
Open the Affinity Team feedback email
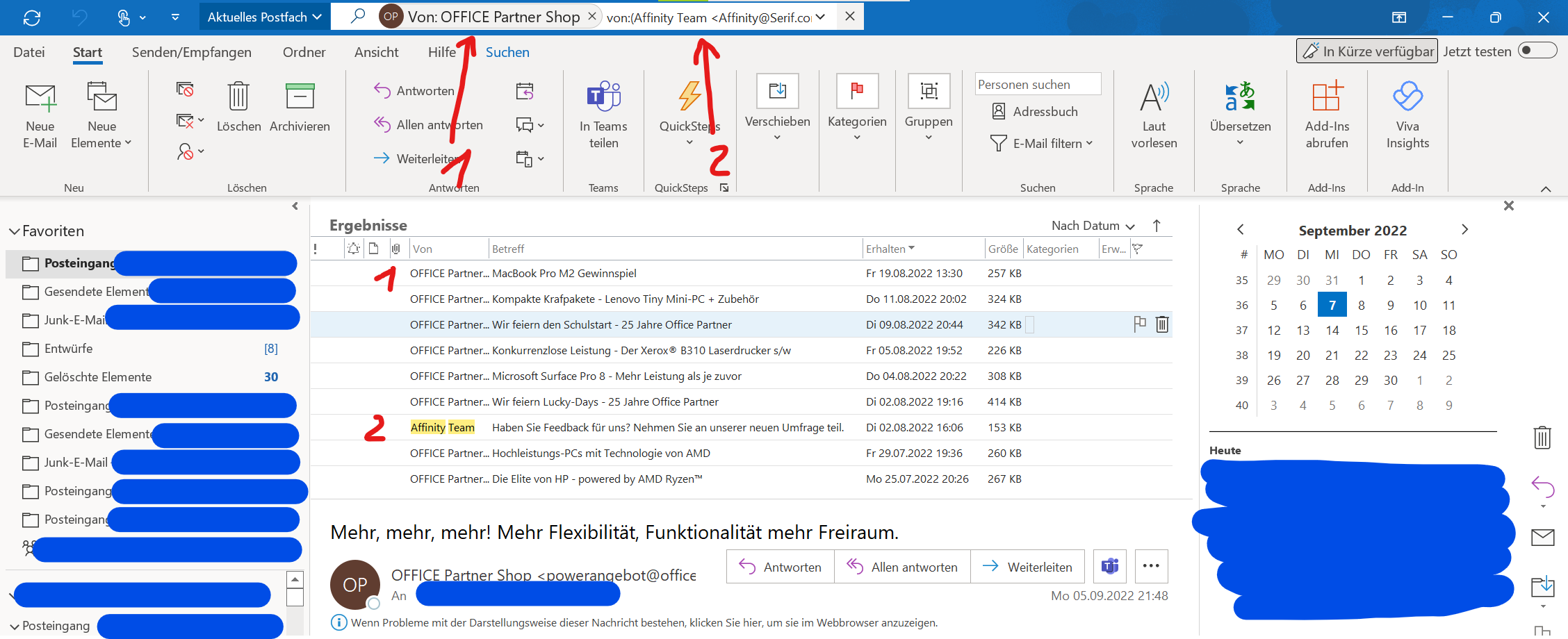coord(741,428)
